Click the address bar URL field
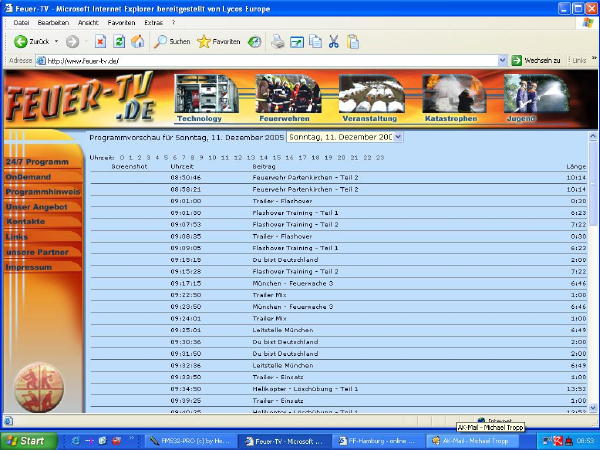This screenshot has width=600, height=450. (268, 61)
